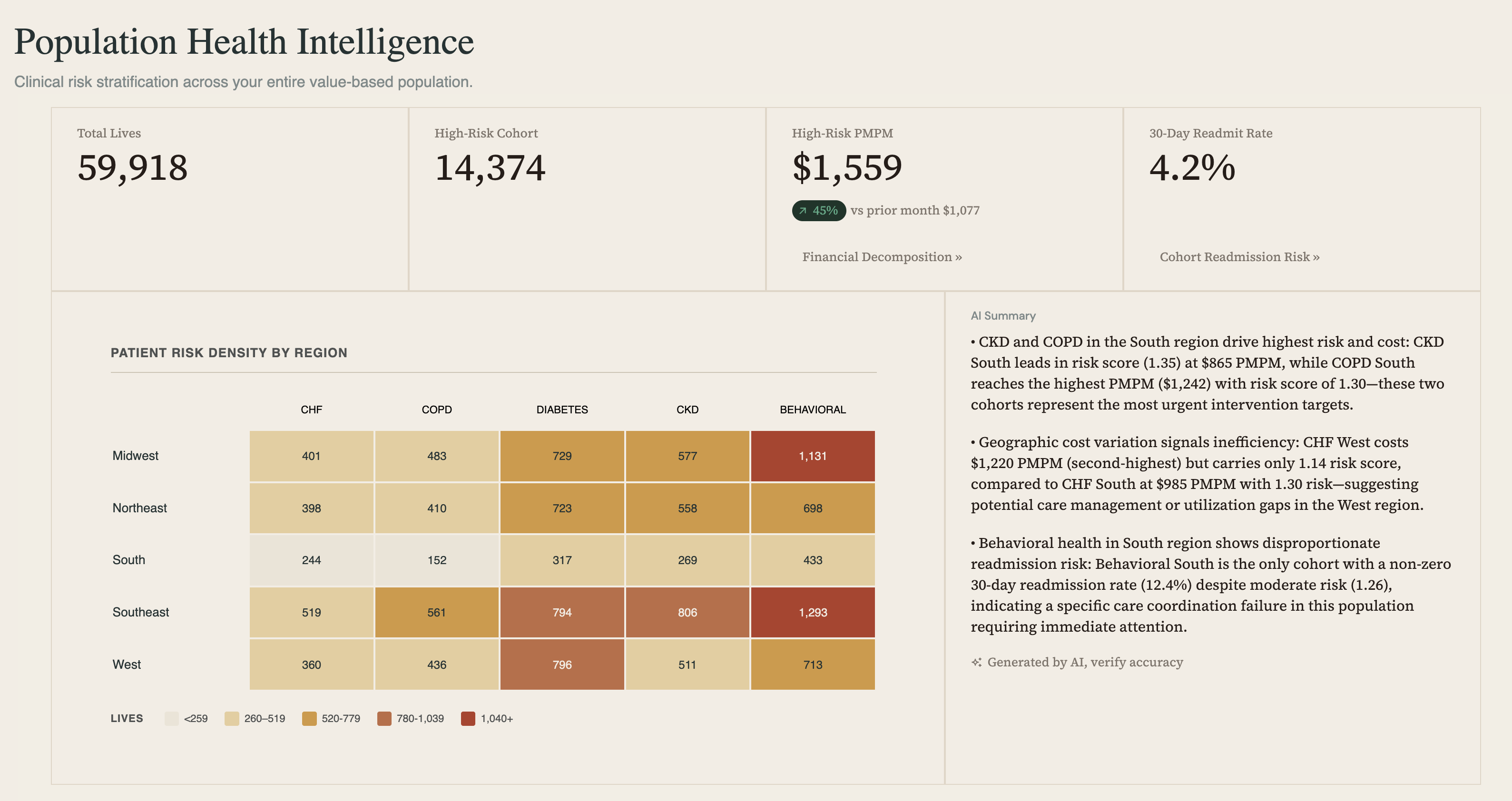Click Midwest Behavioral cell showing 1,131

(x=813, y=456)
